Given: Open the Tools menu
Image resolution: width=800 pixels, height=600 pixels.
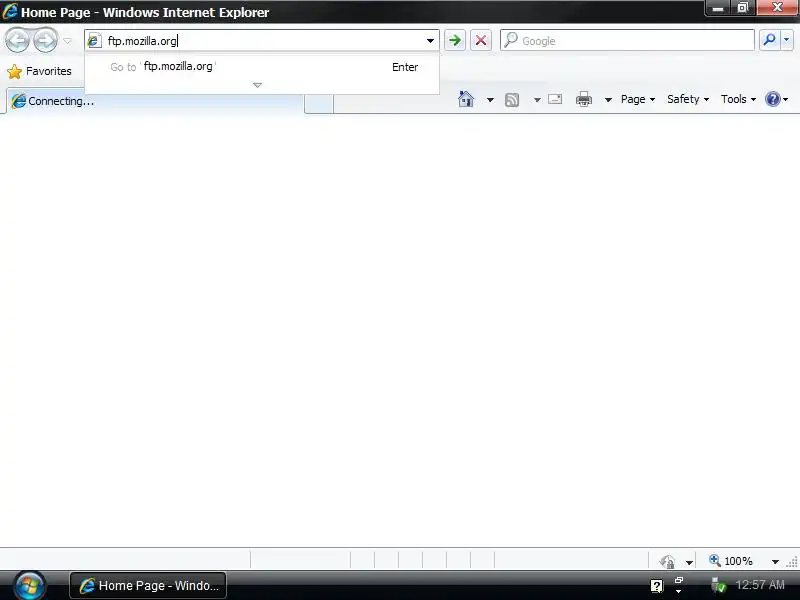Looking at the screenshot, I should [x=738, y=99].
